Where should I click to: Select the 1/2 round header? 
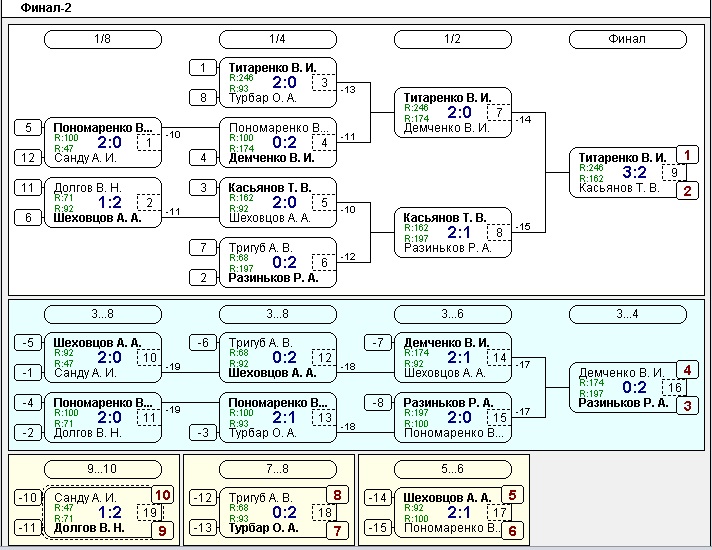[x=453, y=39]
